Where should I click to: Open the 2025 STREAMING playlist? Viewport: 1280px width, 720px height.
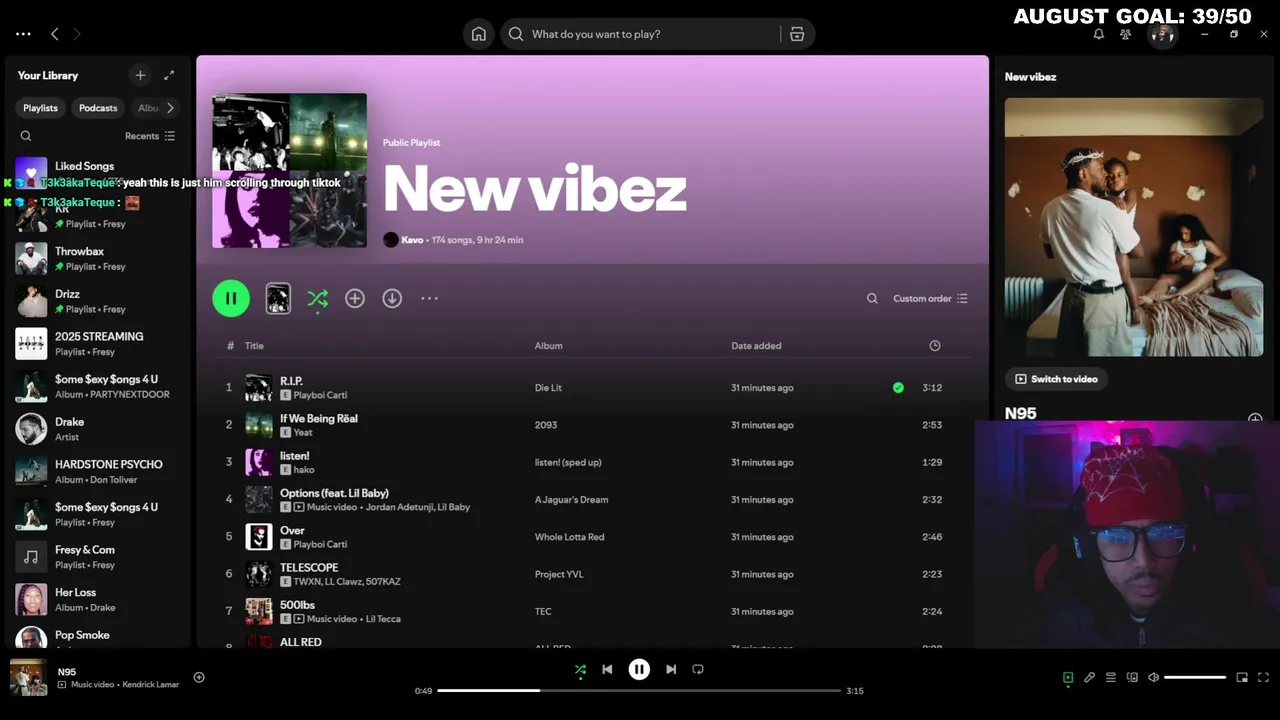[x=98, y=343]
